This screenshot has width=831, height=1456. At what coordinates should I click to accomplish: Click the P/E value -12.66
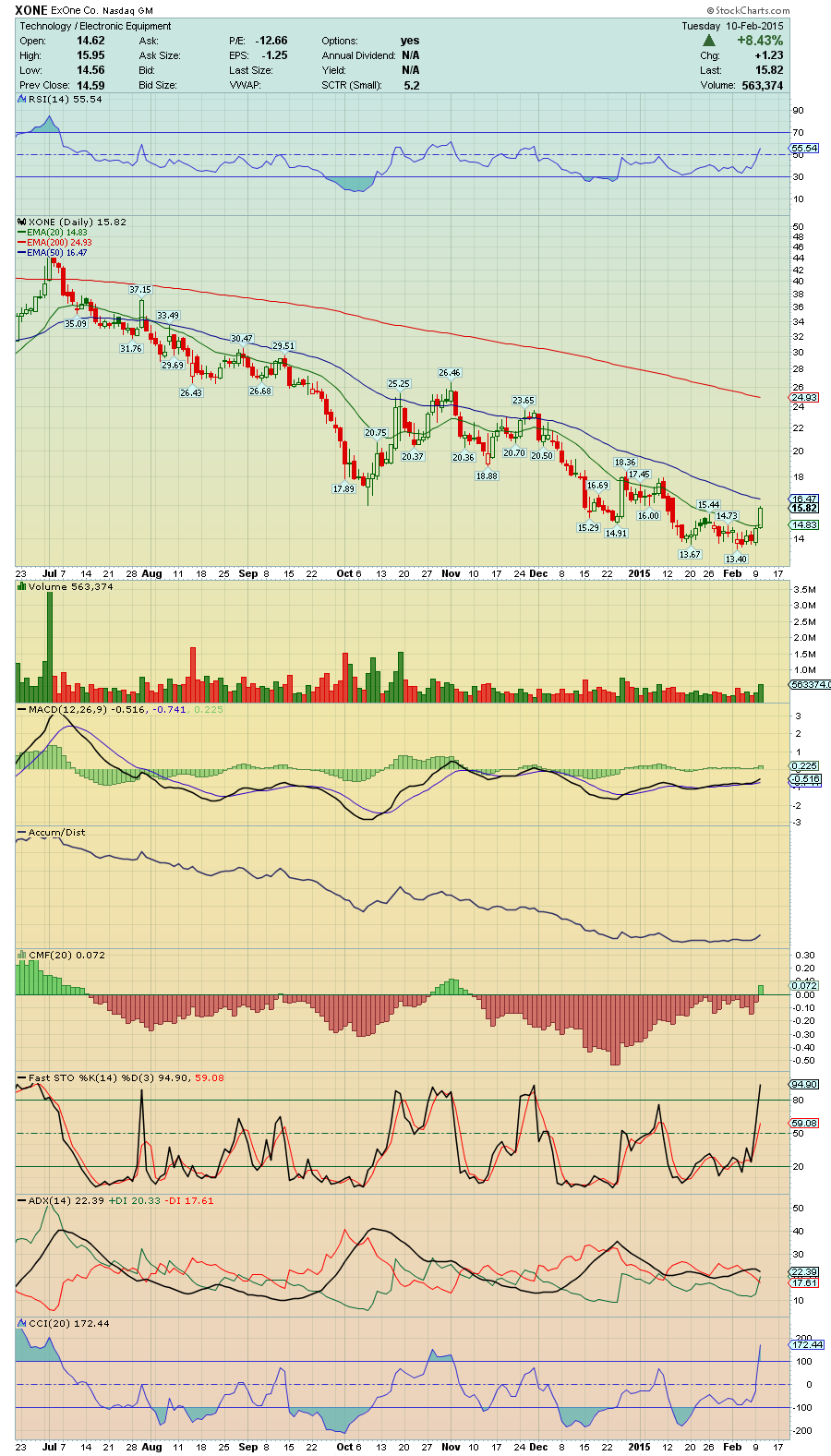[271, 41]
